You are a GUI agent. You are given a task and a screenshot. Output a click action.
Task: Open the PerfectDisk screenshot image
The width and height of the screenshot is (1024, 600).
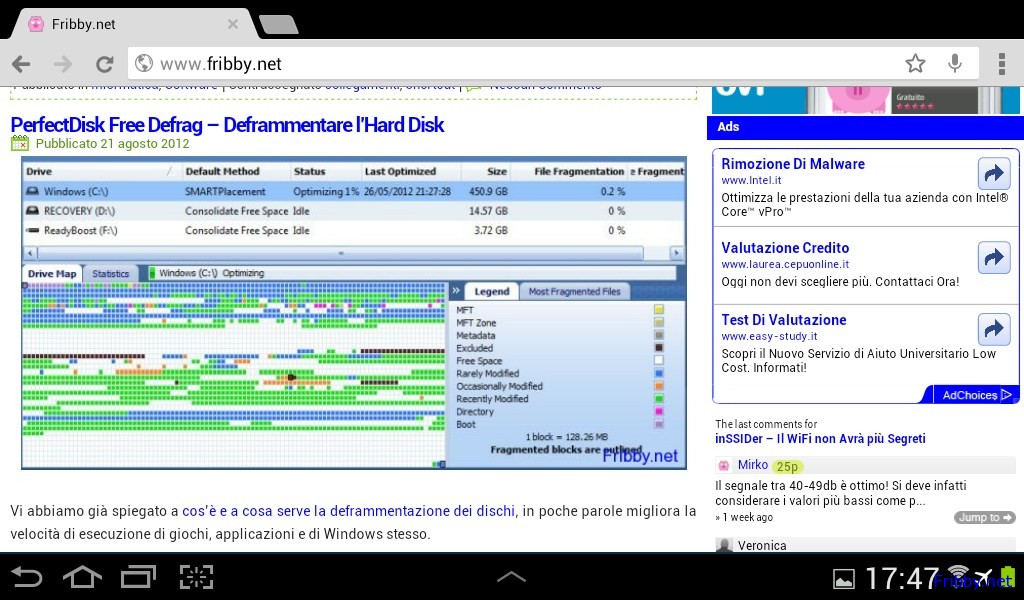pyautogui.click(x=354, y=312)
